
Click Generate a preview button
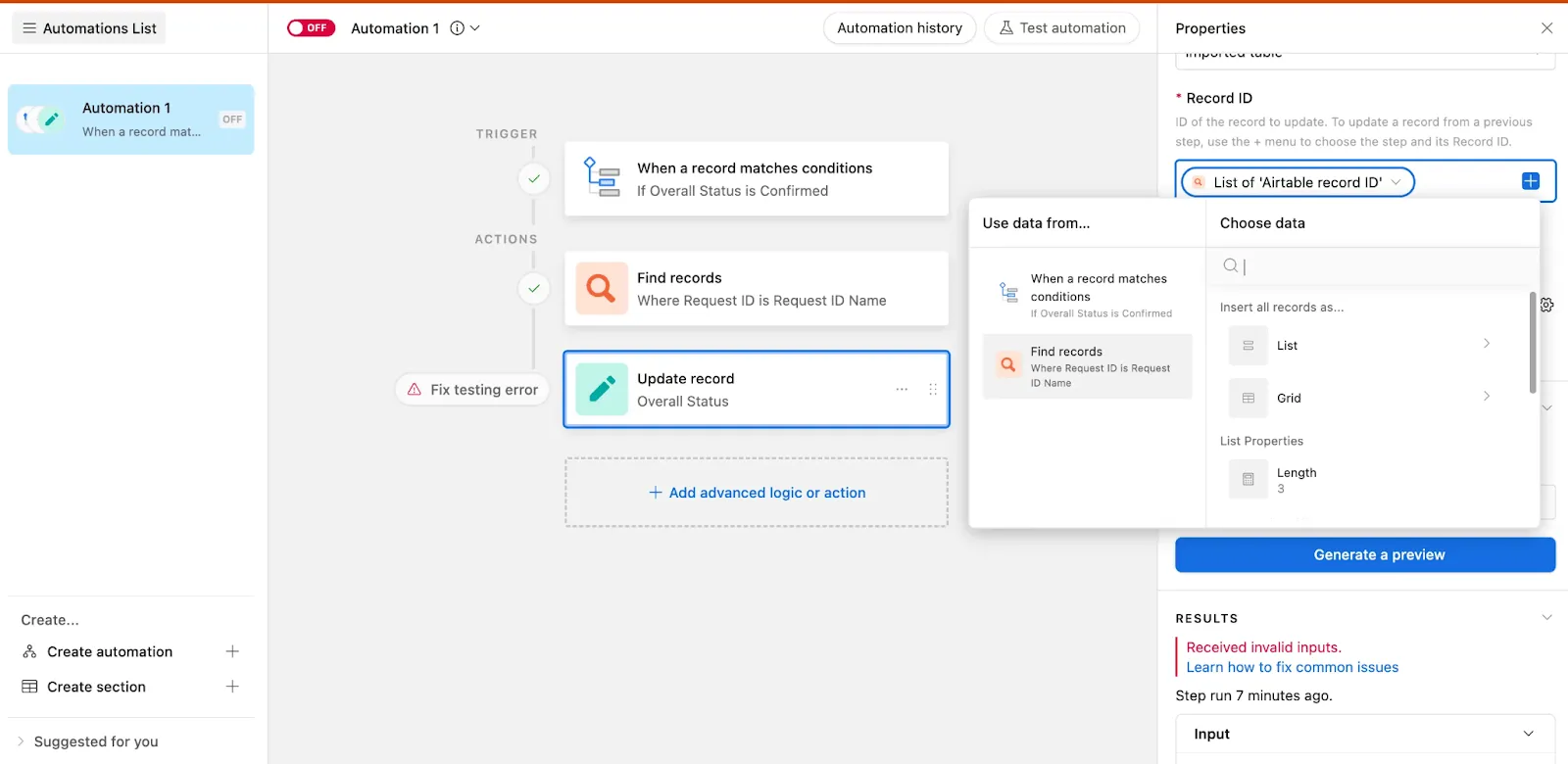(1365, 554)
